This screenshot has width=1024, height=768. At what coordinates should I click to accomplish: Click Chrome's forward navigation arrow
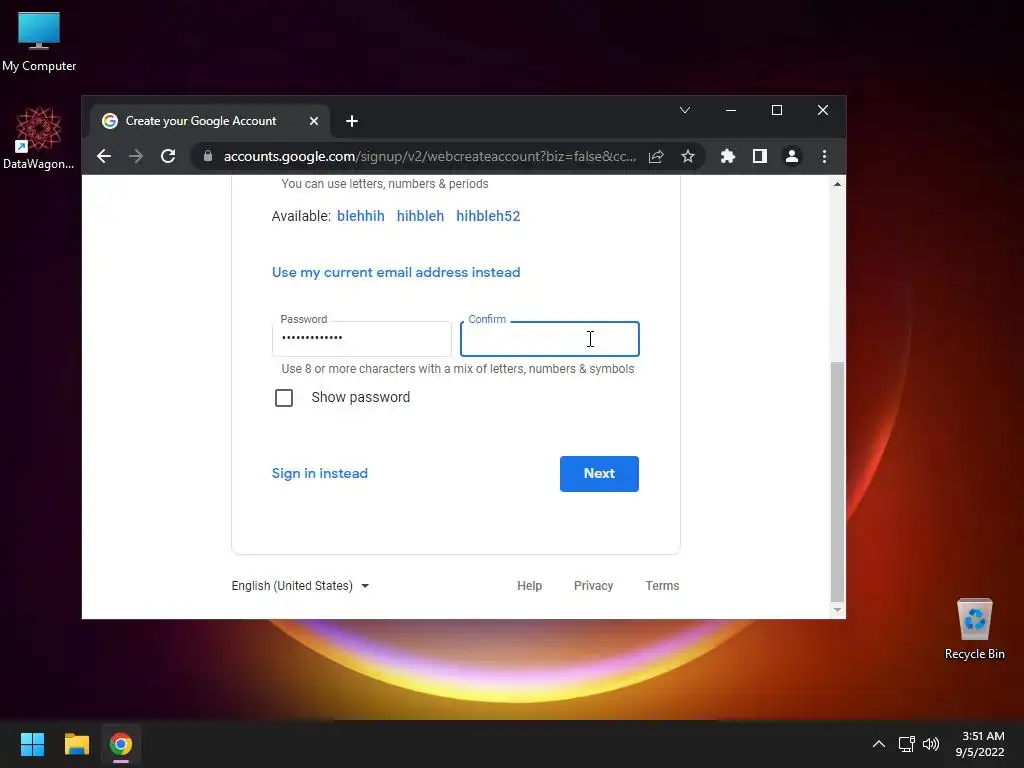click(136, 156)
